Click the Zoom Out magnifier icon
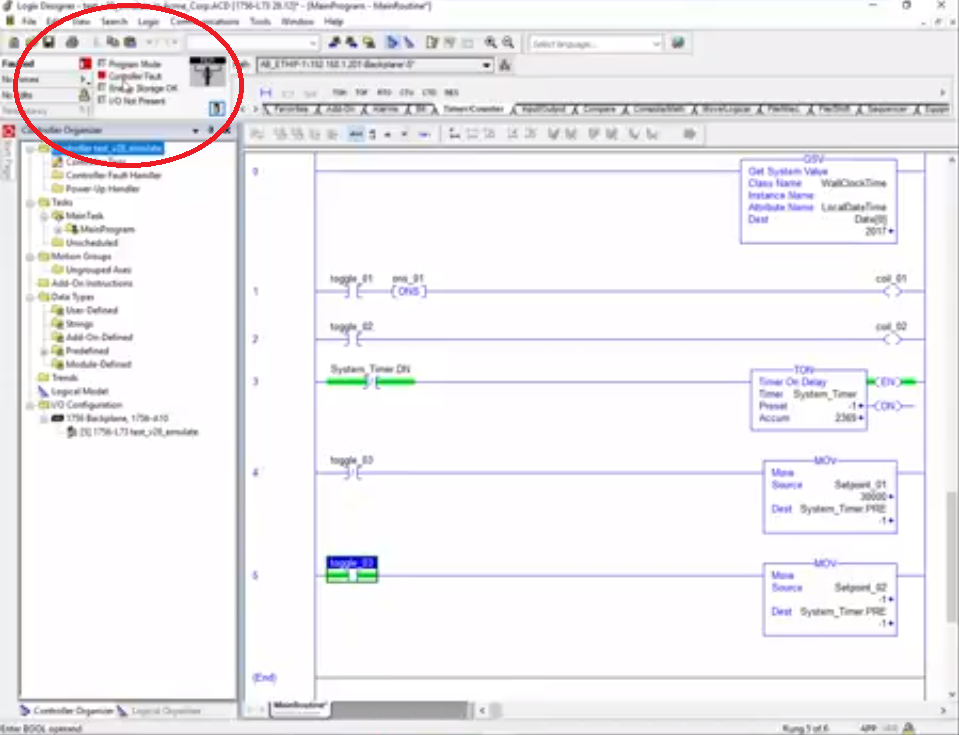Screen dimensions: 959x735 click(508, 43)
